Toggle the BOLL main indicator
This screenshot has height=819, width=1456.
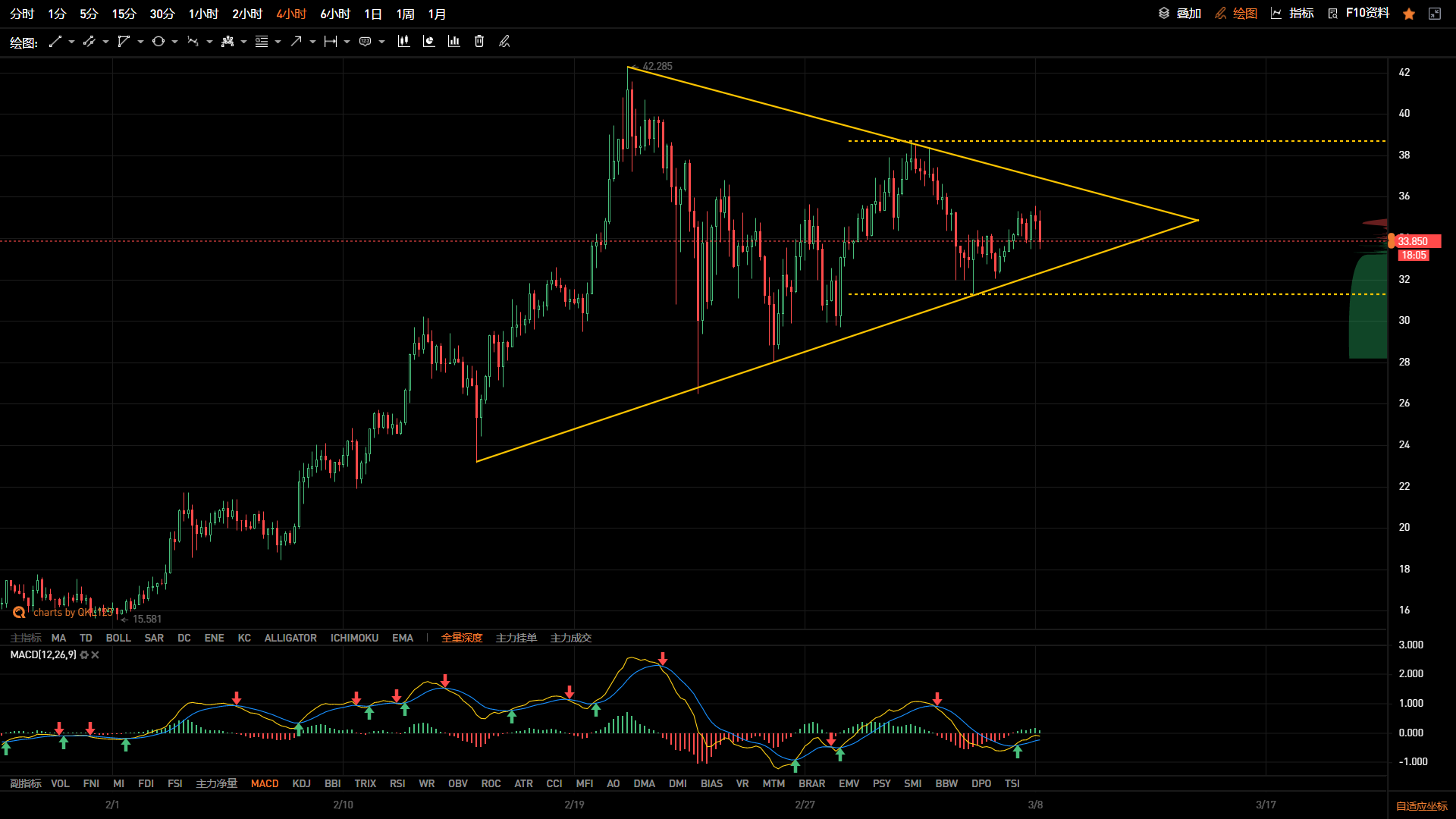(118, 638)
